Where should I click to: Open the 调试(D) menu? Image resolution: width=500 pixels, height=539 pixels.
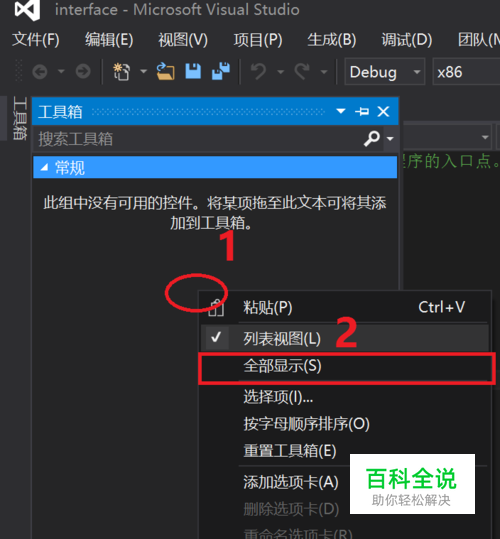click(407, 40)
